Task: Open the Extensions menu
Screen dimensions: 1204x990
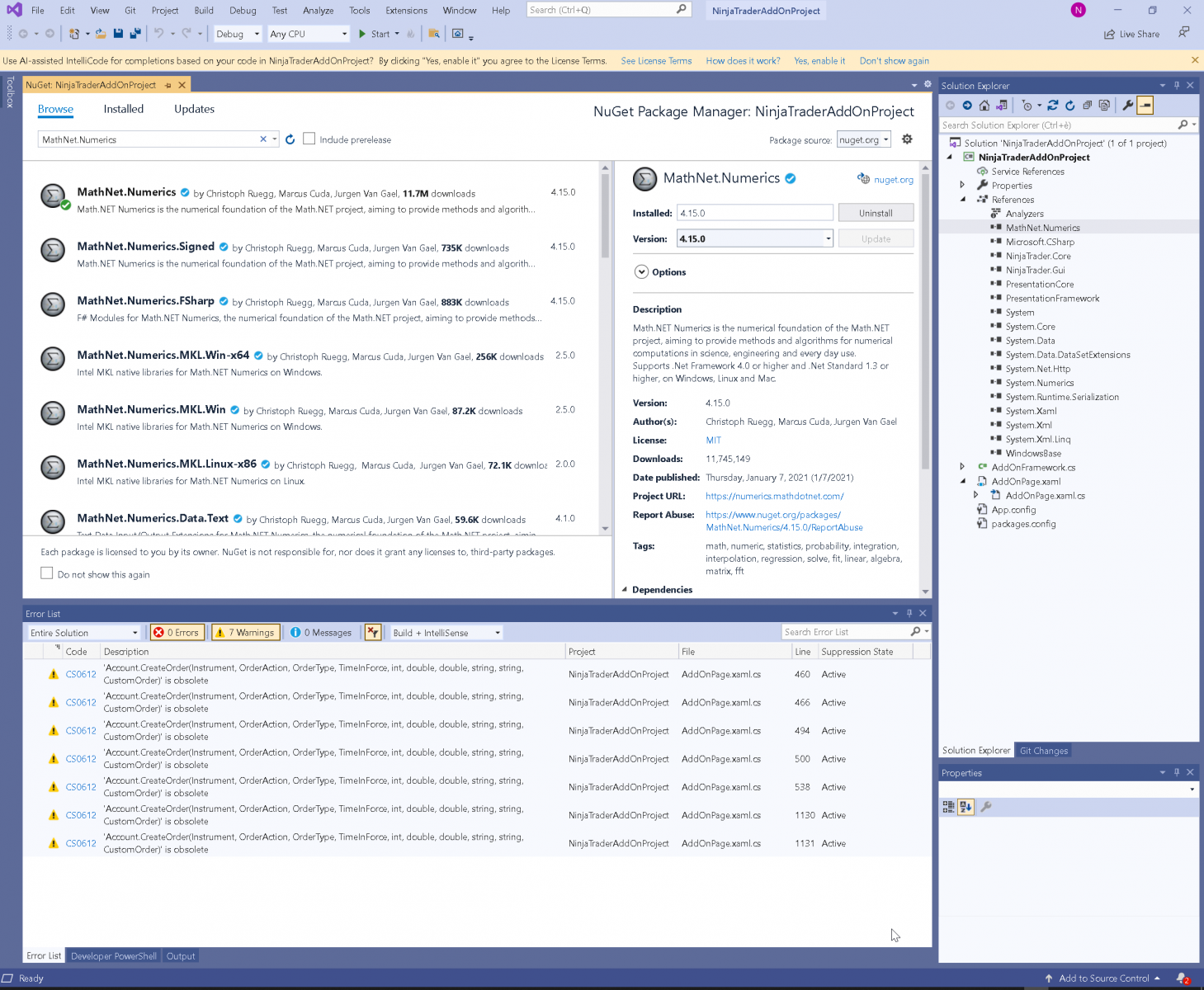Action: 406,11
